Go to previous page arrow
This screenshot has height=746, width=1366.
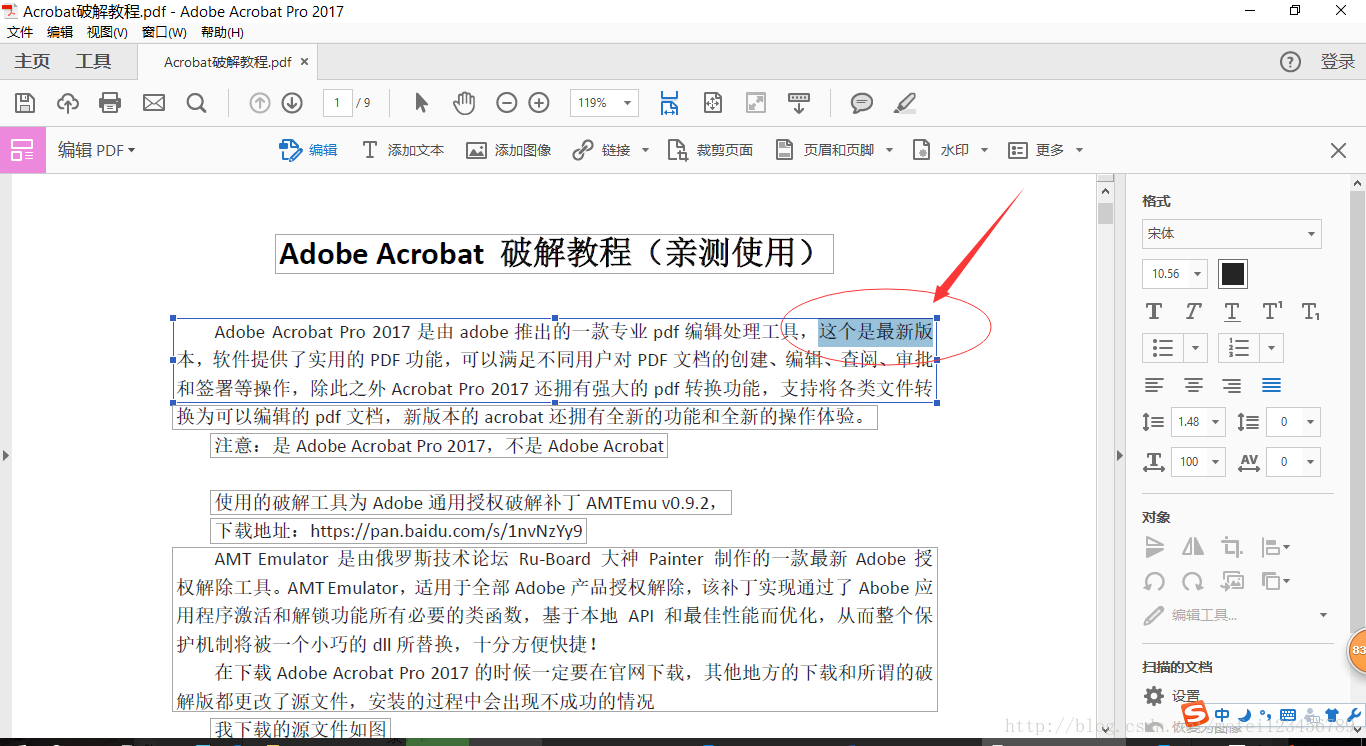click(x=260, y=103)
